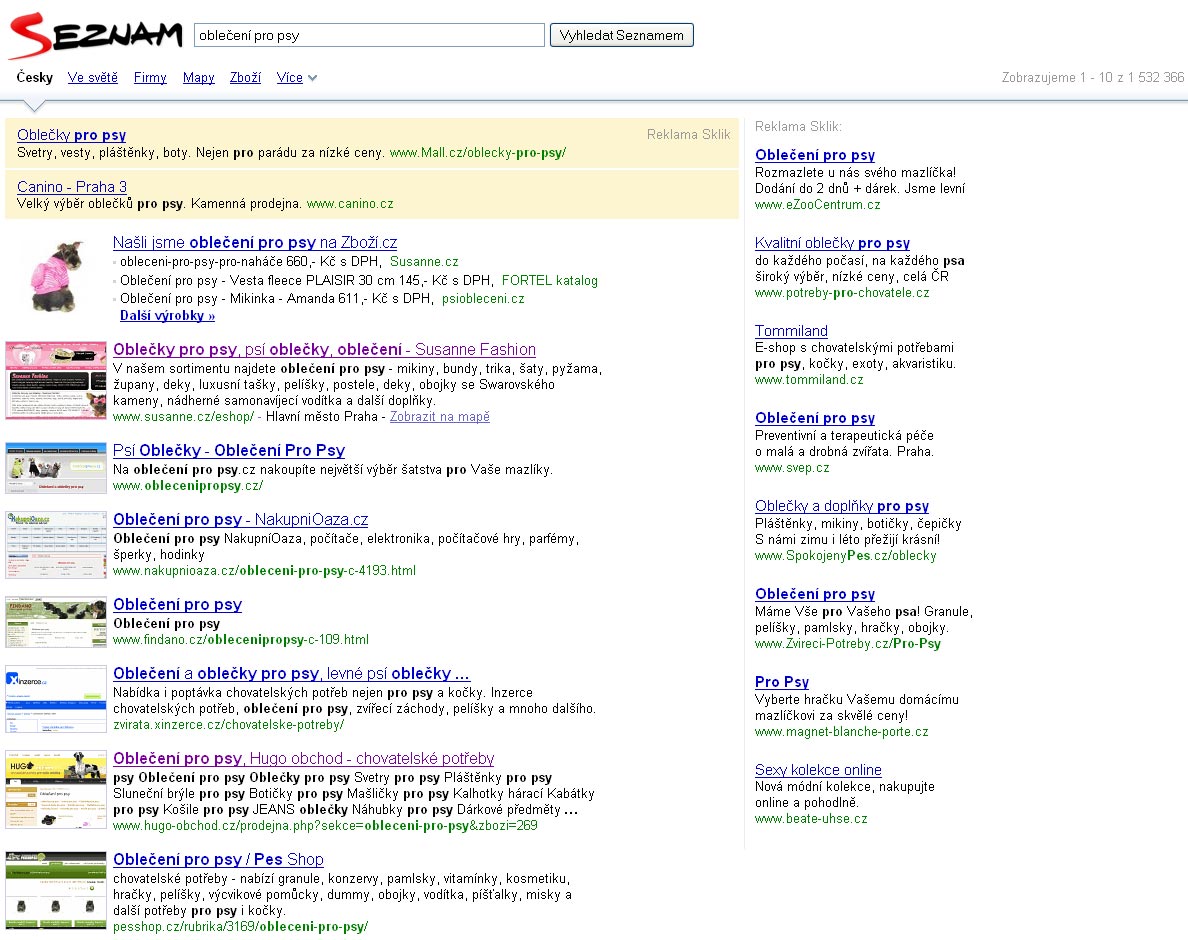Switch to the 'Zboží' tab
Image resolution: width=1188 pixels, height=940 pixels.
[245, 77]
